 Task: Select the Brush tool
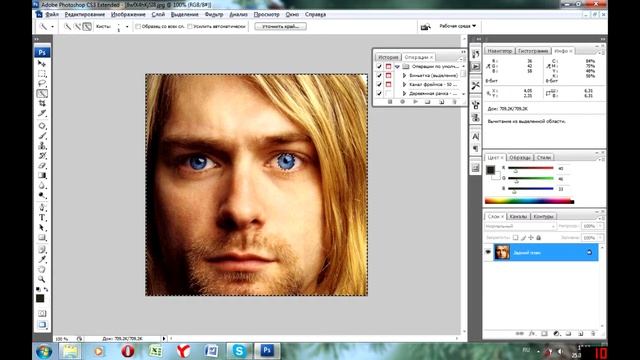(42, 136)
